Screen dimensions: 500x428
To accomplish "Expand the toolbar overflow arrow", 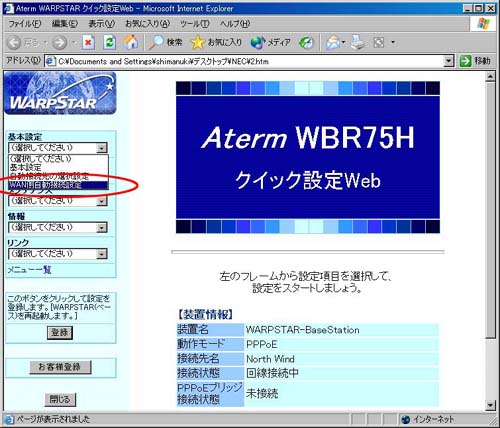I will click(x=393, y=42).
